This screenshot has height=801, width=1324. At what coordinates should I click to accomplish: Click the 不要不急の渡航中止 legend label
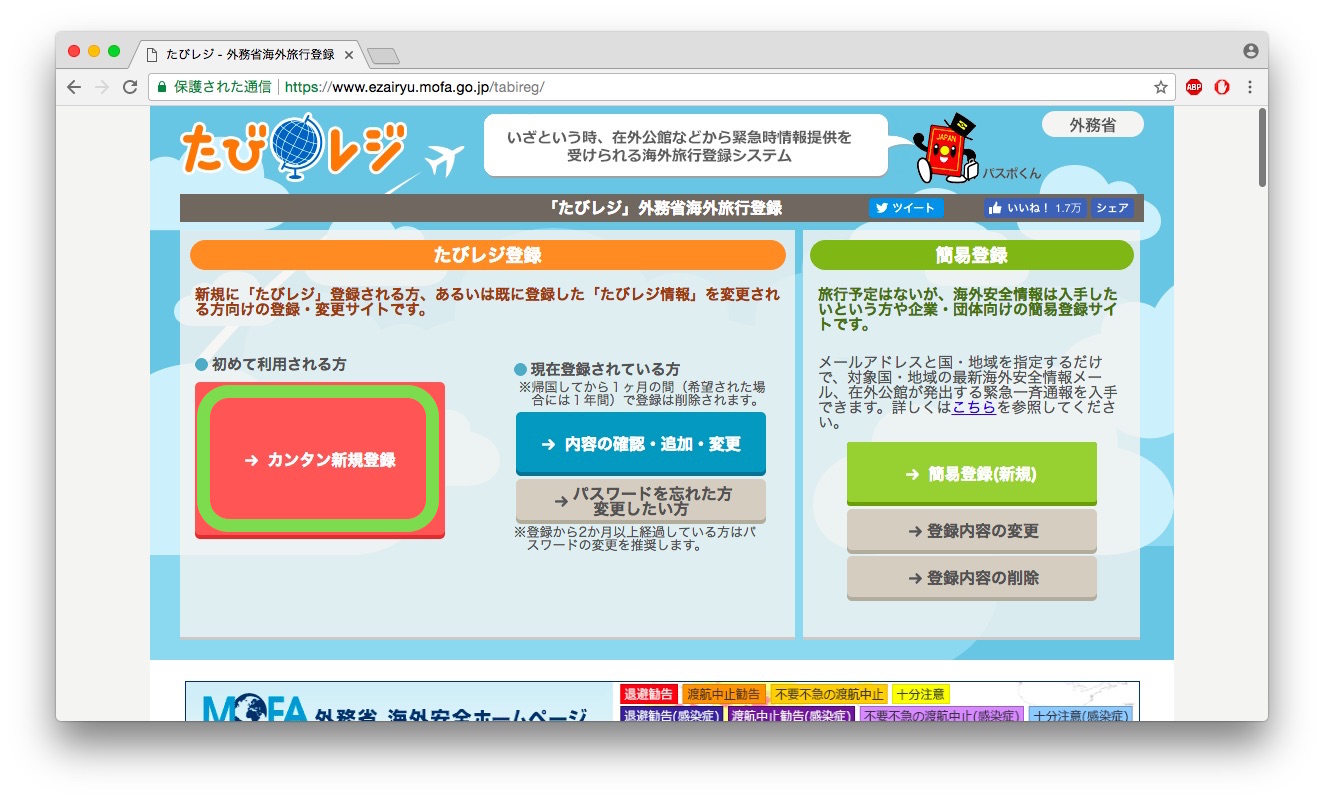(829, 694)
